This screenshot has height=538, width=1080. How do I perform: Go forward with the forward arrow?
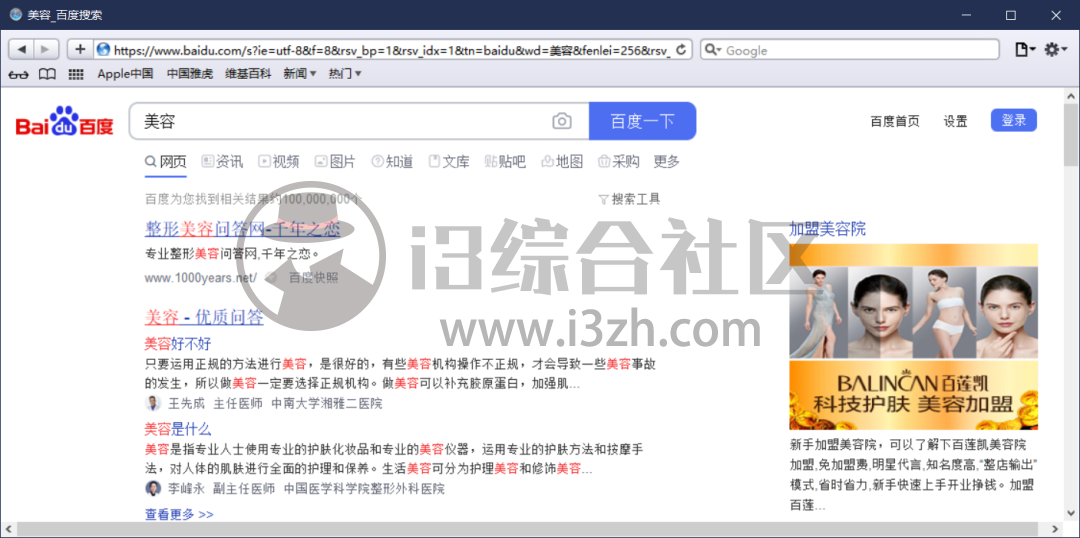45,49
